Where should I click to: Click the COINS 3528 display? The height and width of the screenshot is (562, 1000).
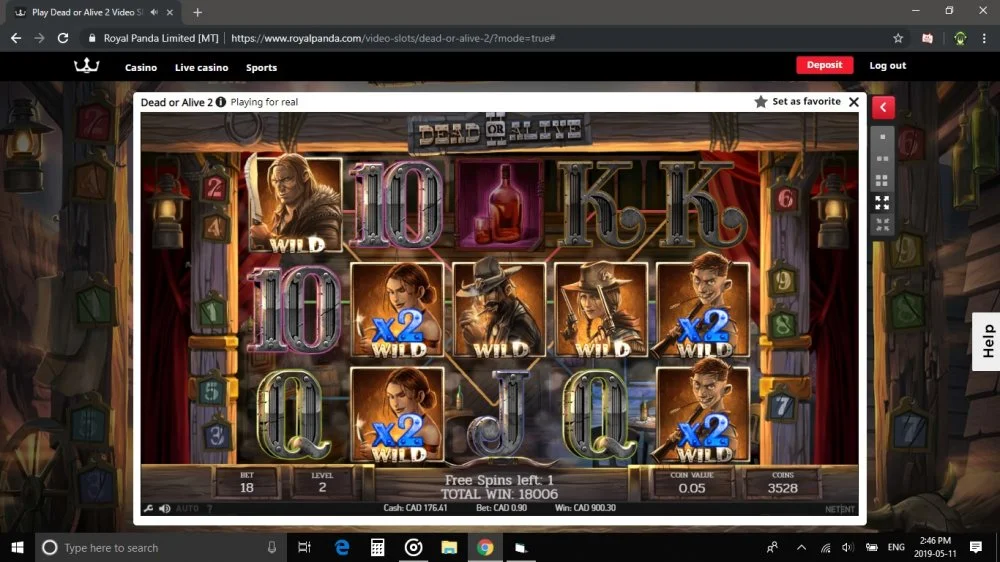click(783, 483)
